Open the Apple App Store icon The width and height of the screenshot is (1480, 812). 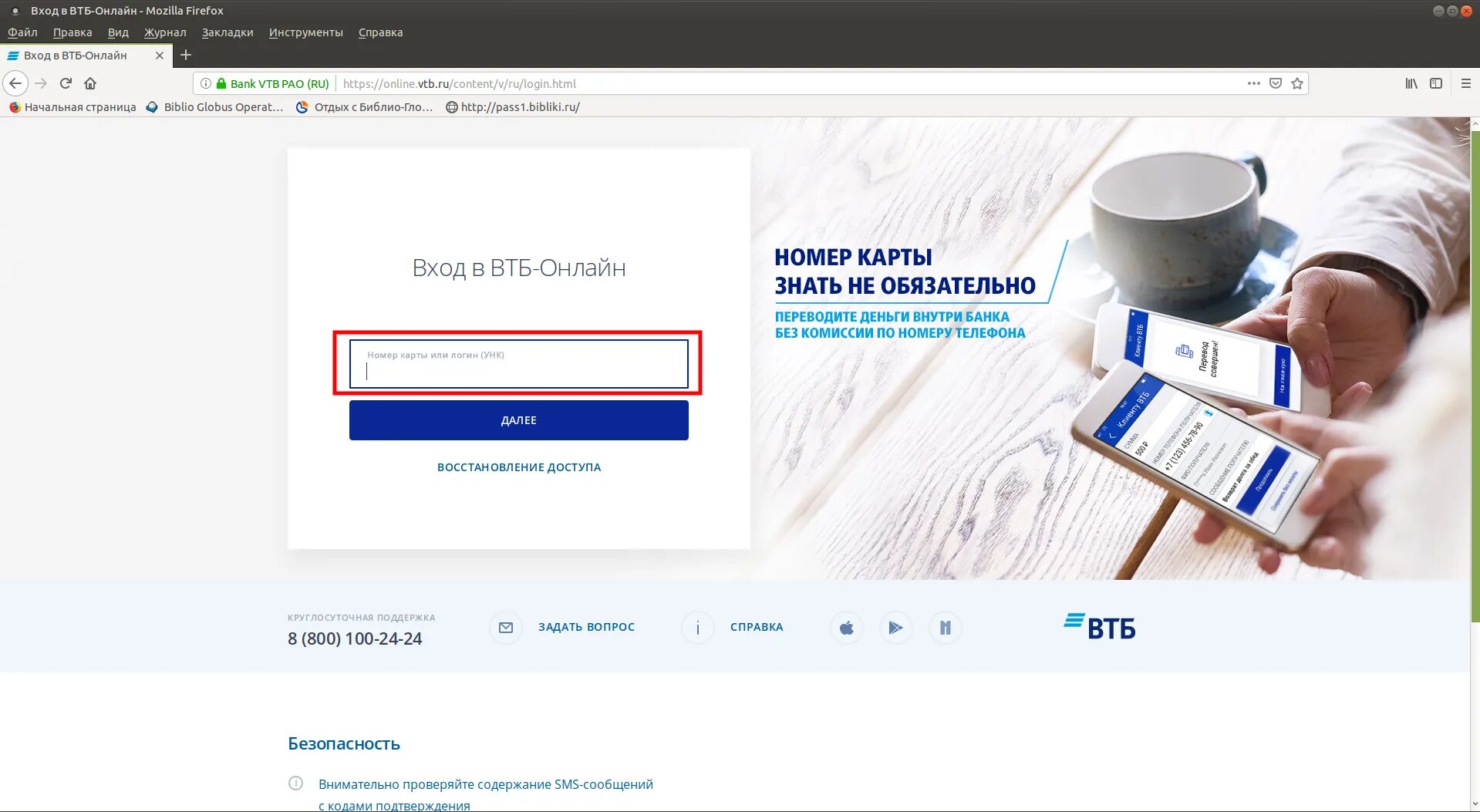[x=847, y=628]
